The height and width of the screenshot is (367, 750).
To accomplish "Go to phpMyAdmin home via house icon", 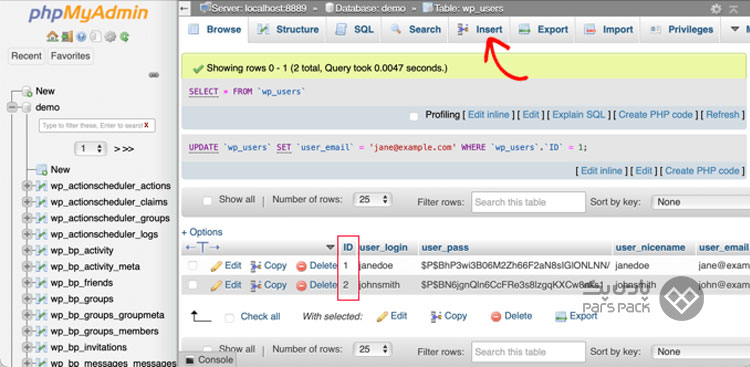I will [52, 36].
